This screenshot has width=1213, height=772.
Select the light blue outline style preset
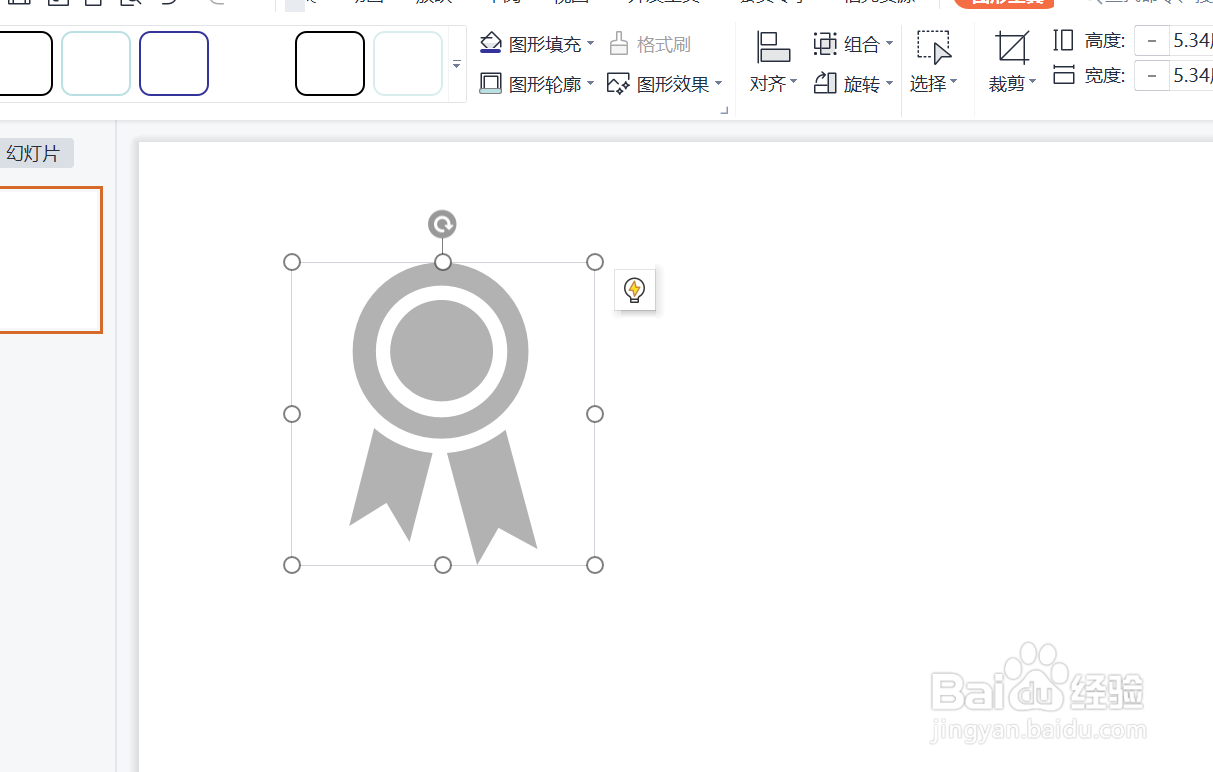(x=96, y=63)
